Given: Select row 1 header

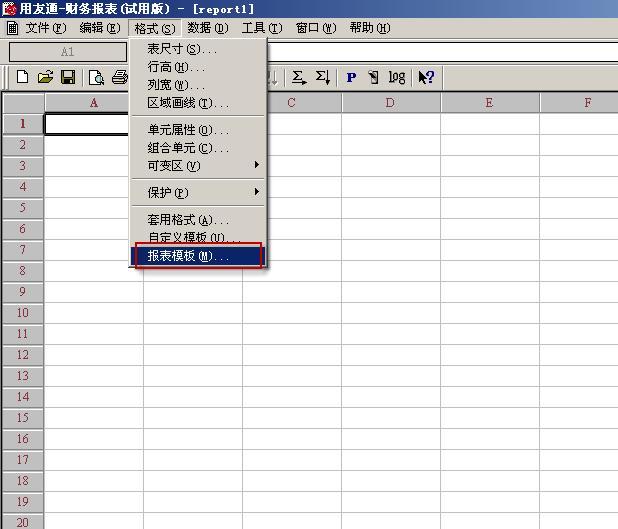Looking at the screenshot, I should coord(23,124).
